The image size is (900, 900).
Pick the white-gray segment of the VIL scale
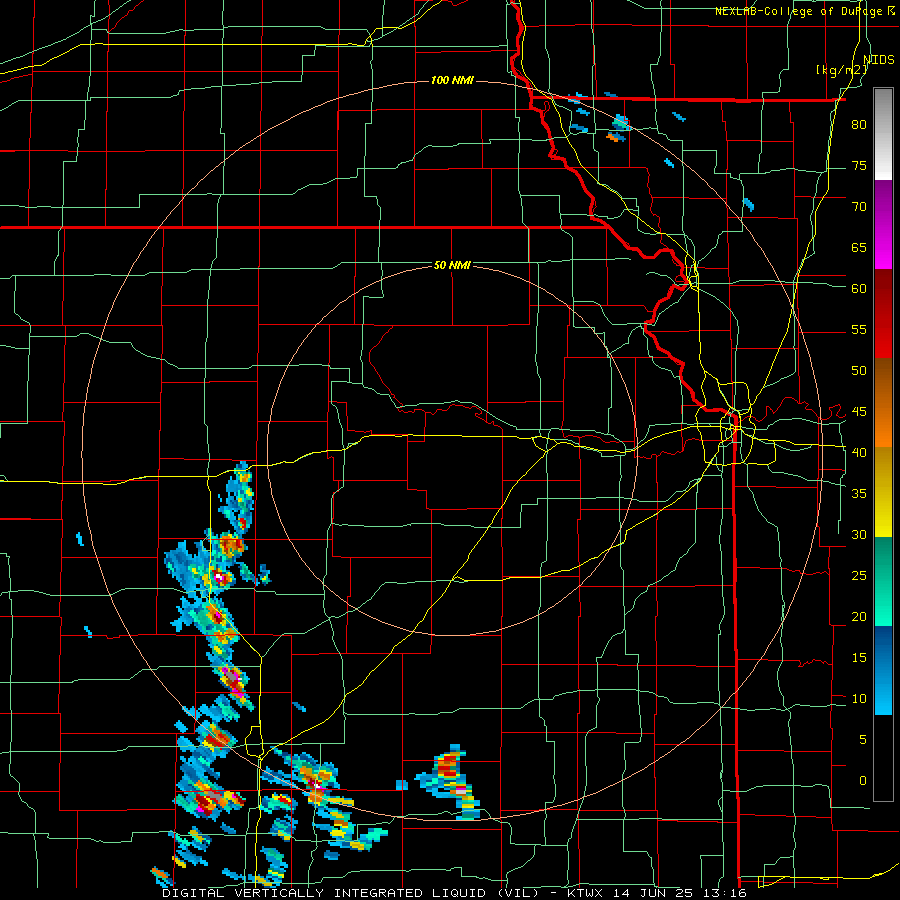coord(883,134)
